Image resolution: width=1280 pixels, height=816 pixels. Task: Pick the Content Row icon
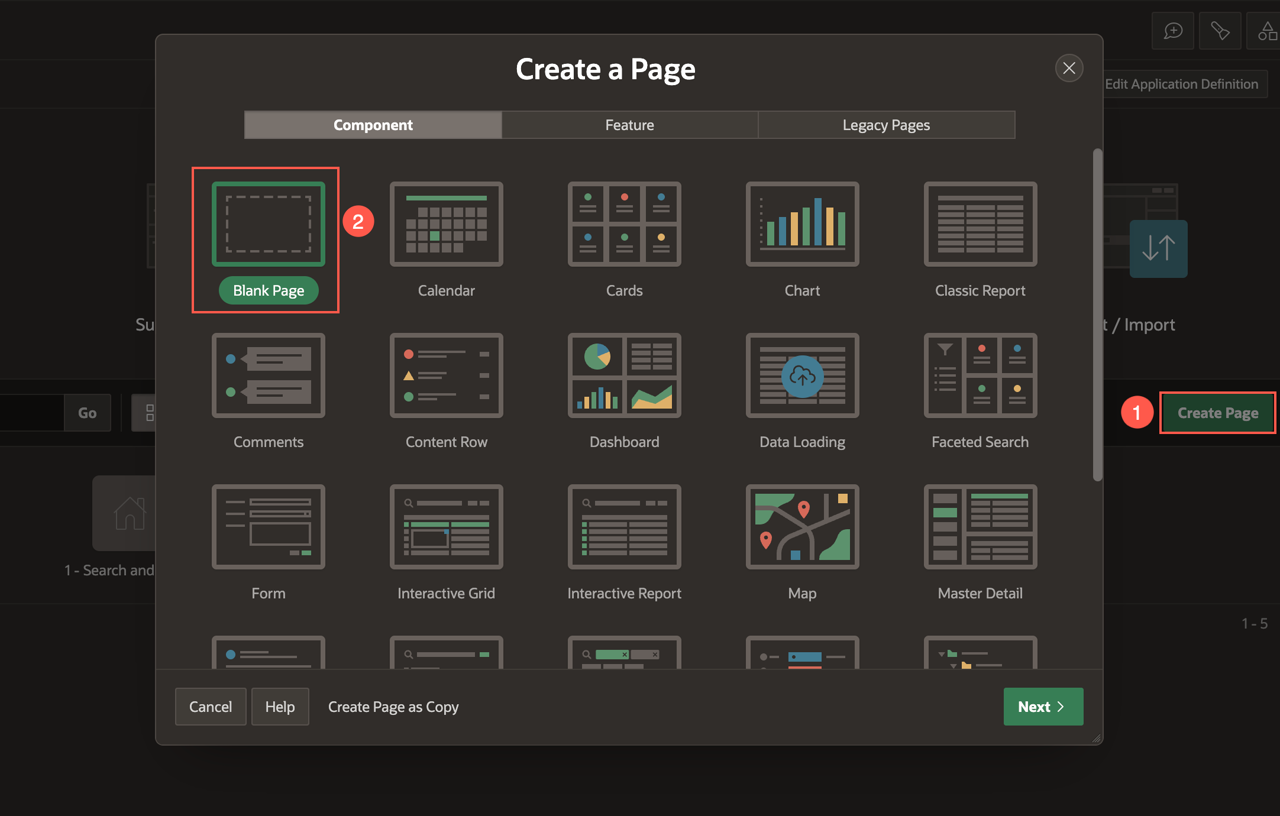446,375
